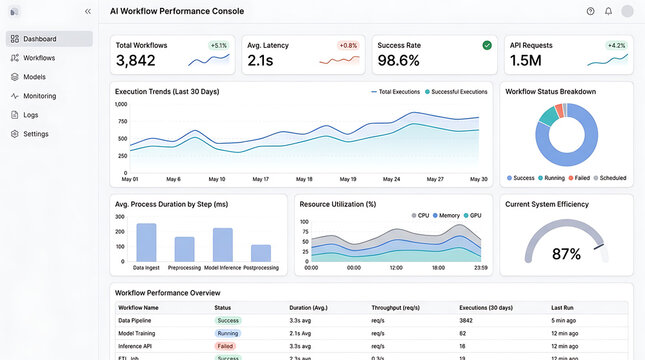Click the 3,842 Total Workflows value
This screenshot has height=360, width=645.
[x=136, y=60]
